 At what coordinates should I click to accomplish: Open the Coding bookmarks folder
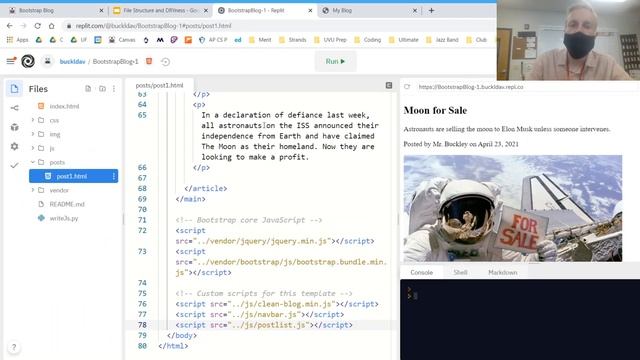pos(367,40)
